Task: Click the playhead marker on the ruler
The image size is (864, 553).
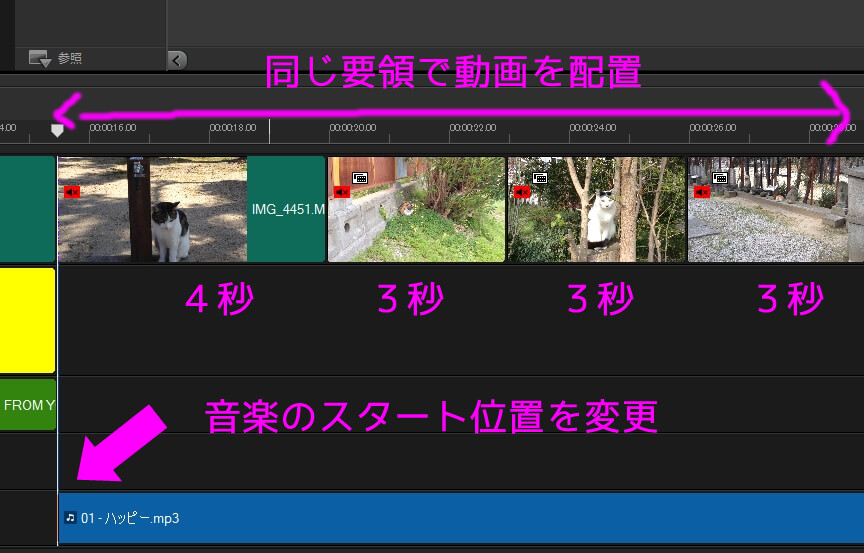Action: (57, 131)
